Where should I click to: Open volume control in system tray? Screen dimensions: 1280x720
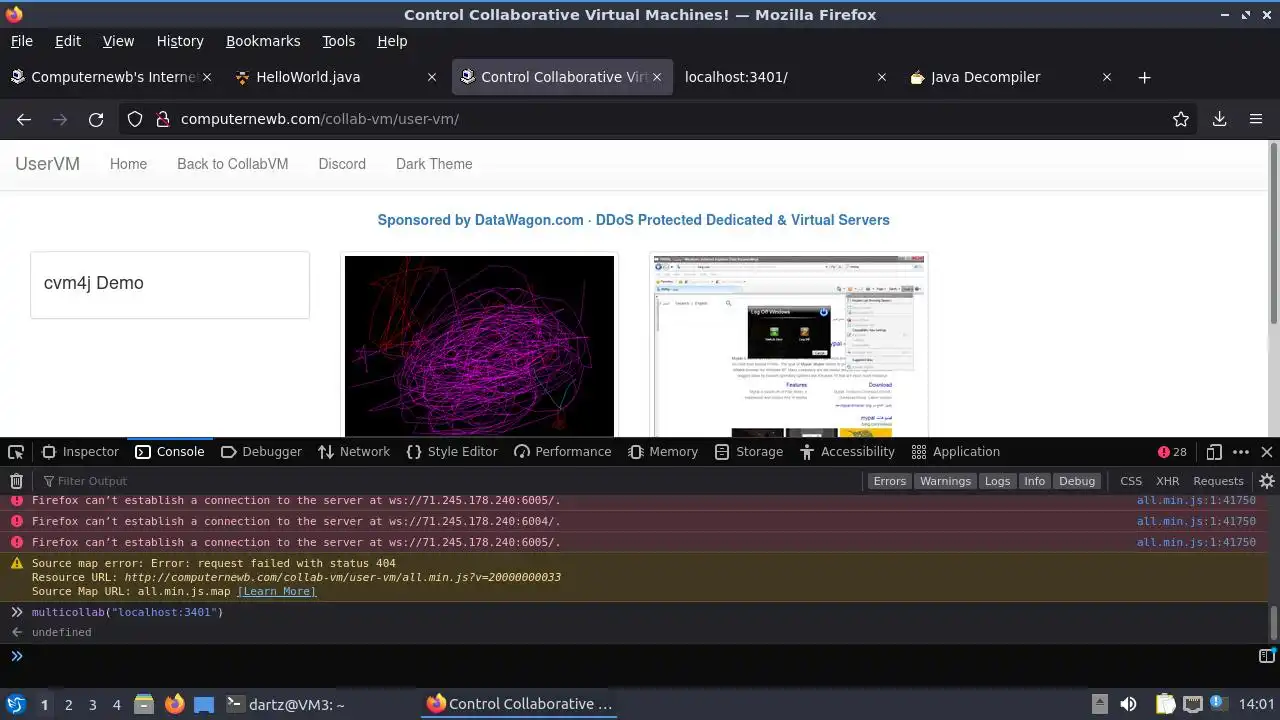(1128, 704)
